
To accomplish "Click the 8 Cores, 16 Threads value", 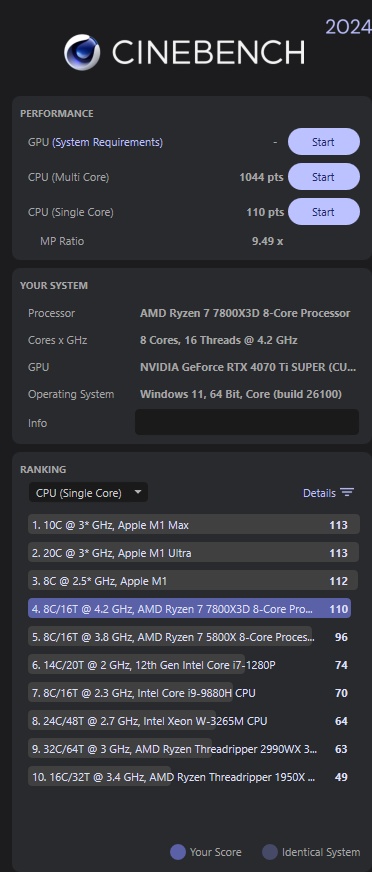I will click(219, 340).
